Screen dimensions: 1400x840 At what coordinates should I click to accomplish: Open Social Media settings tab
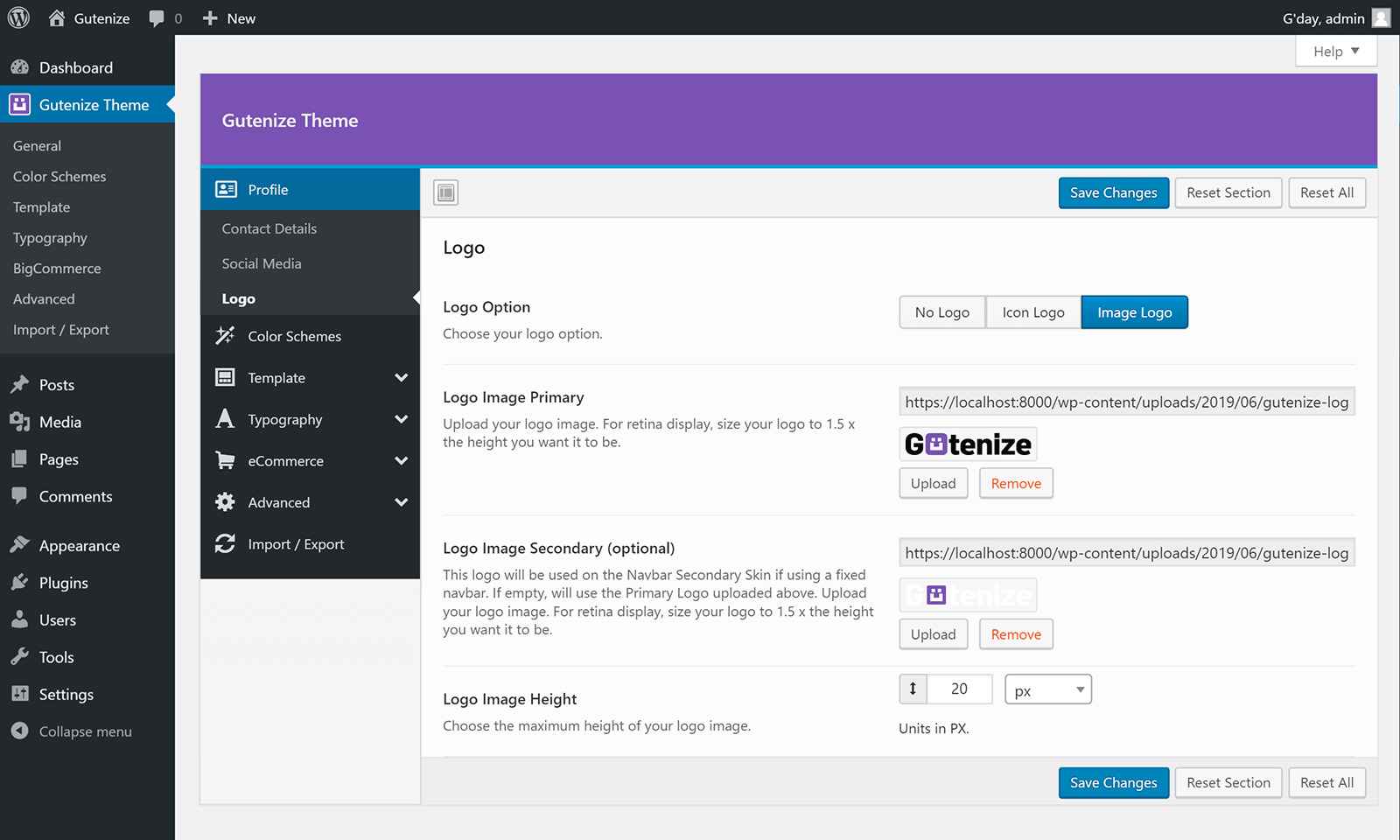pos(261,263)
